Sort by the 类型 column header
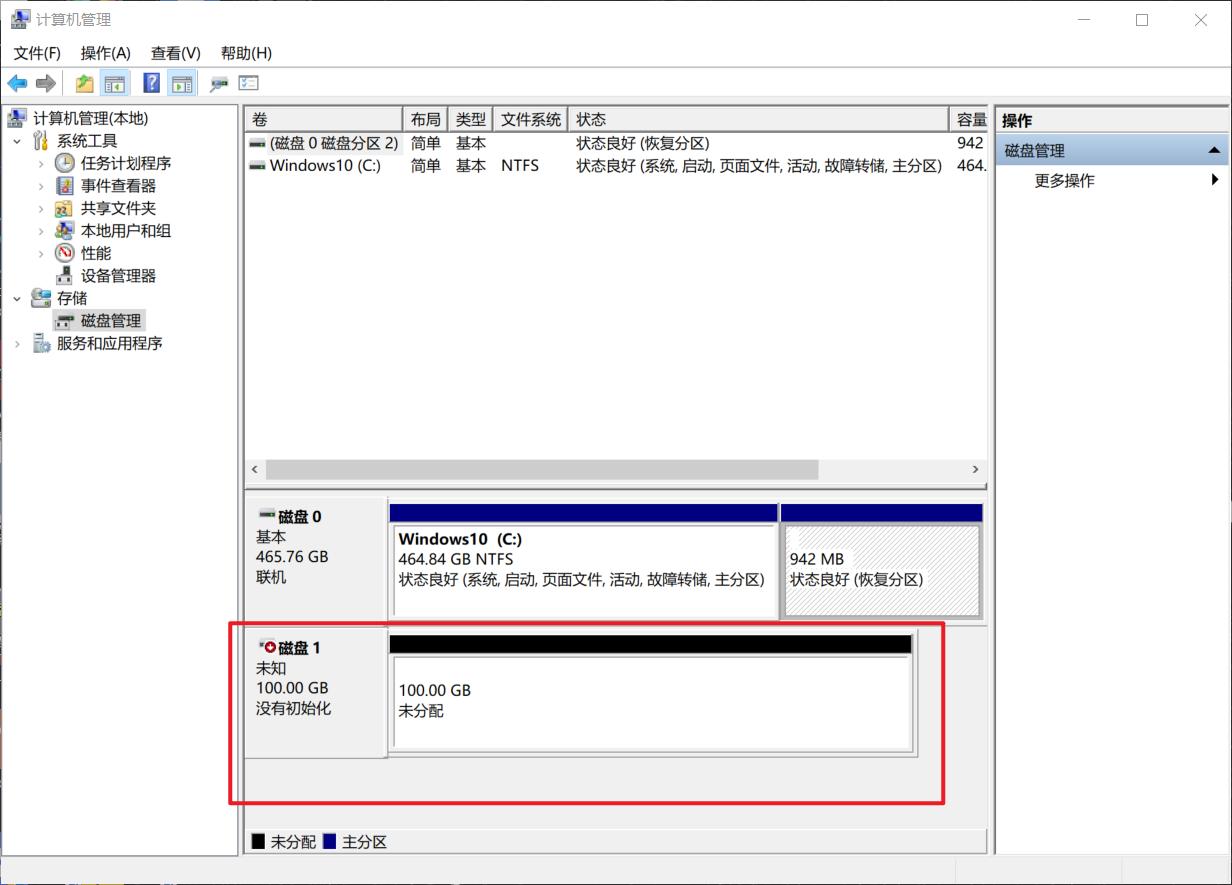 [471, 119]
